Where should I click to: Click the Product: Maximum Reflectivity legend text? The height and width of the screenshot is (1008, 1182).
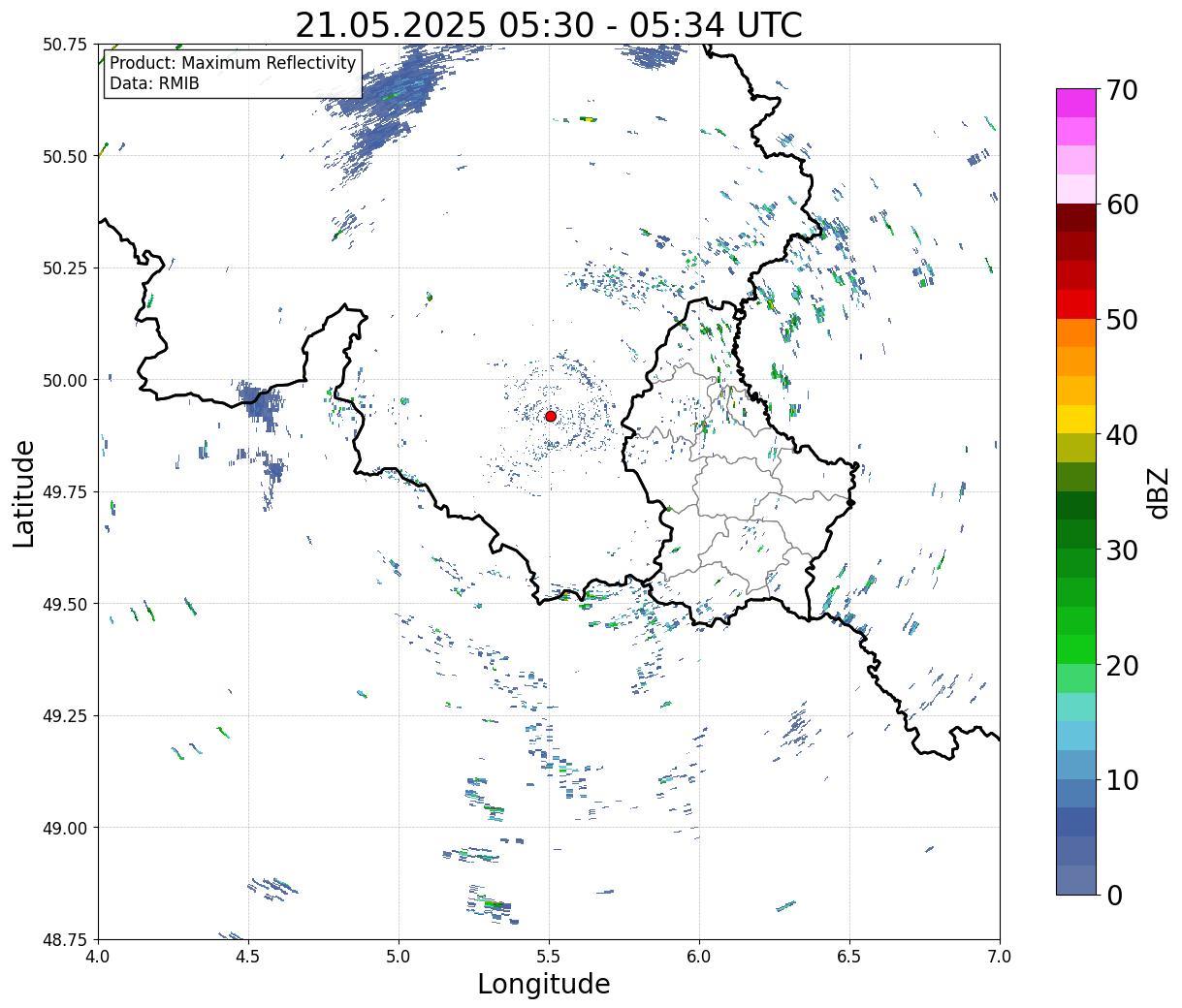(233, 64)
